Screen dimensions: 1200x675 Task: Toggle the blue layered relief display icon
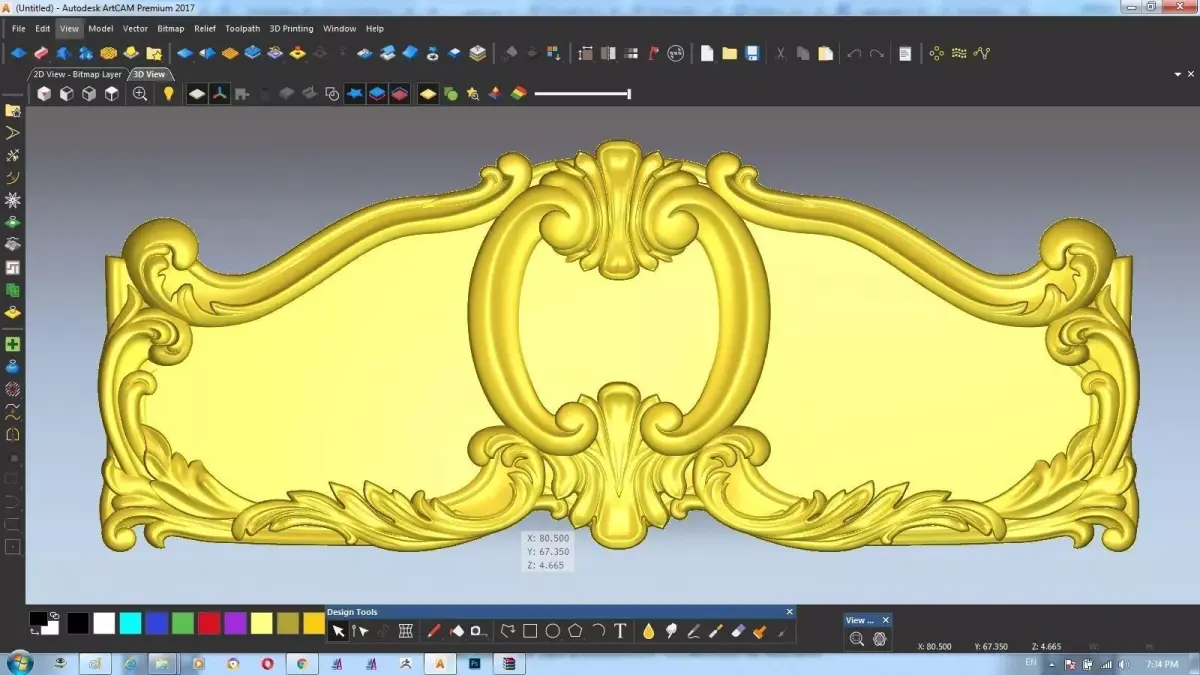[x=376, y=94]
